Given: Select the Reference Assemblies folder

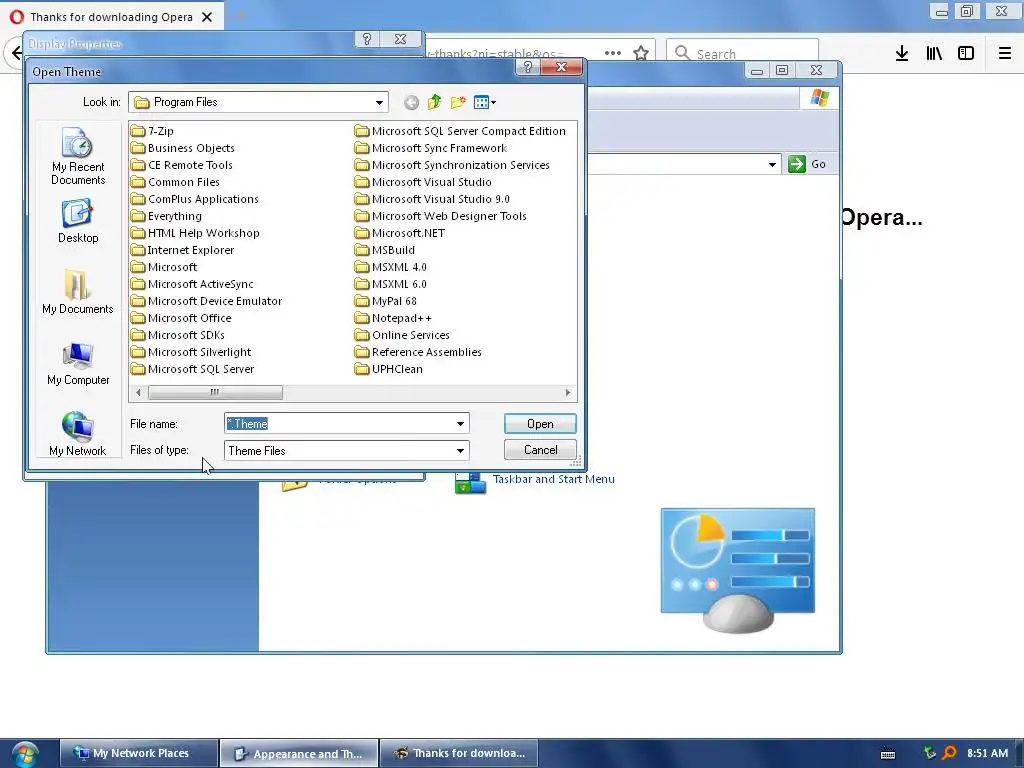Looking at the screenshot, I should 418,352.
